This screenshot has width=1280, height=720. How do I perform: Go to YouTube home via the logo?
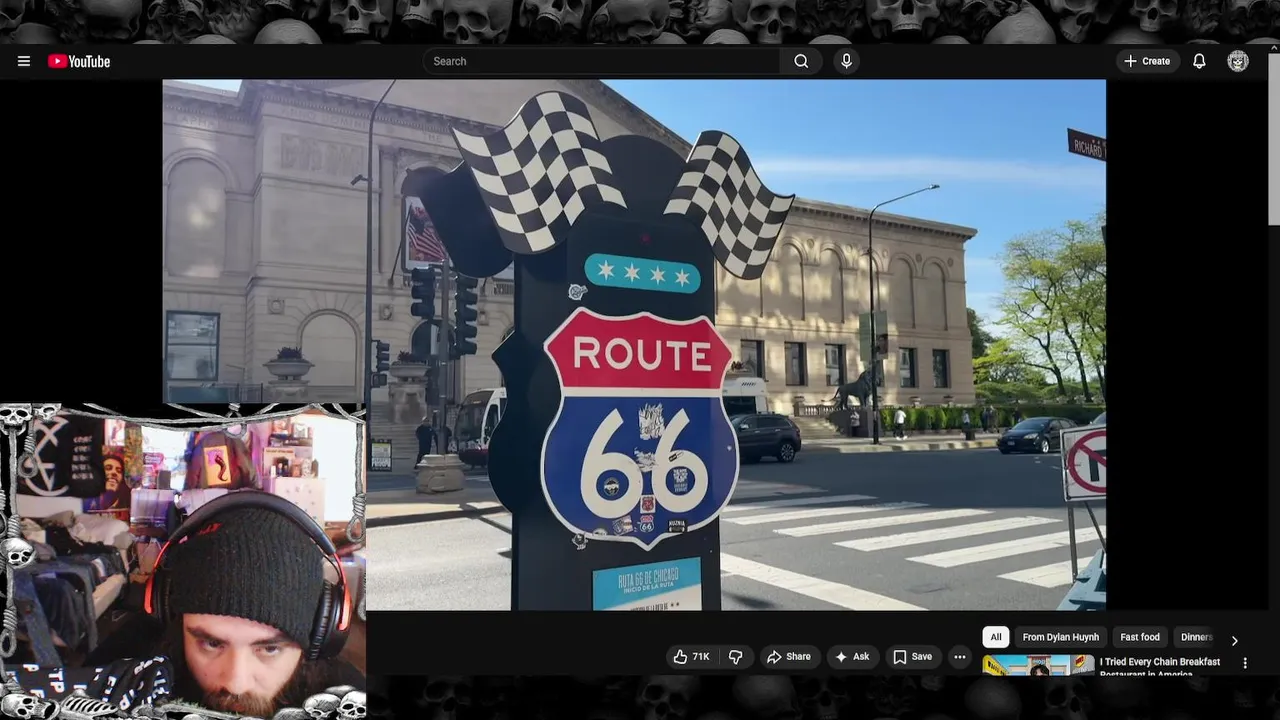tap(79, 61)
